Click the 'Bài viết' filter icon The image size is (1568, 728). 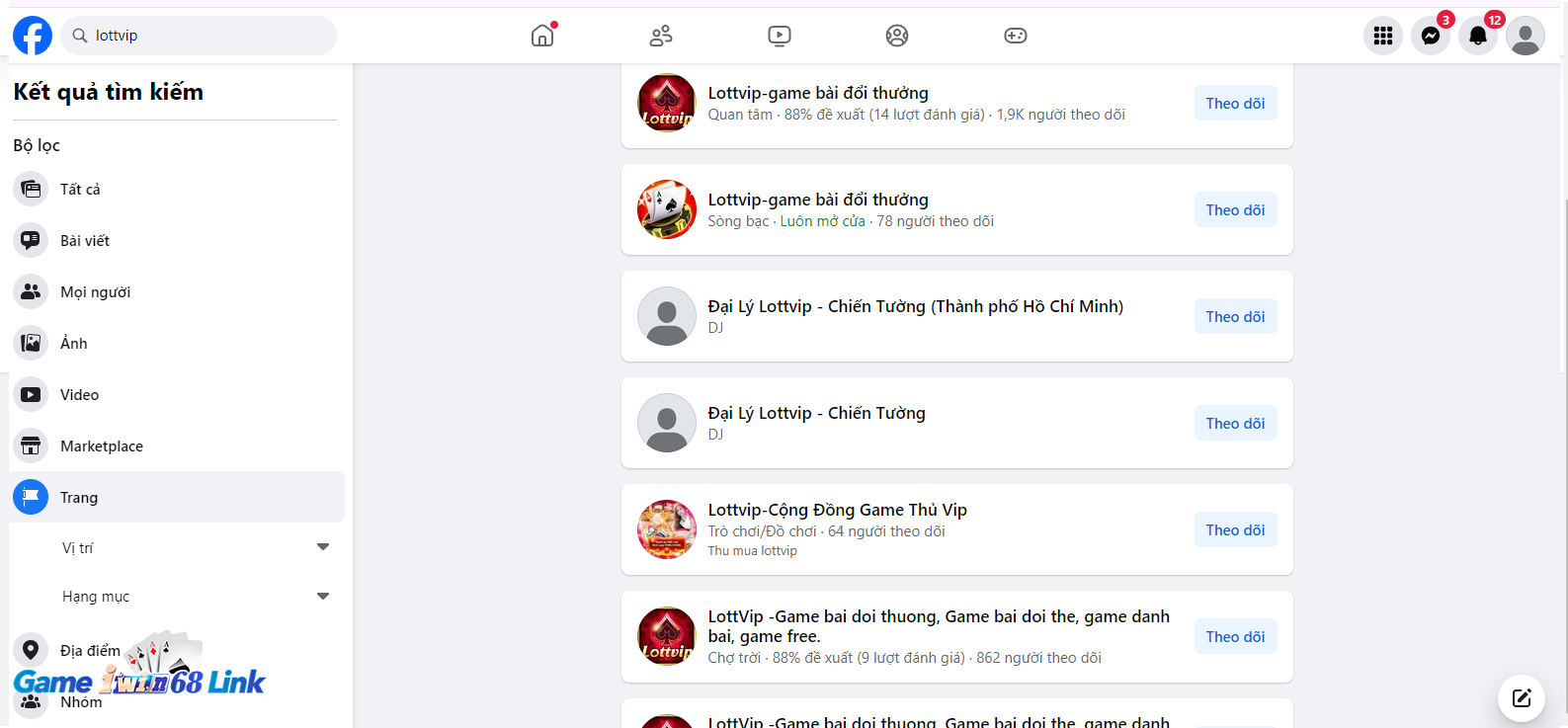pyautogui.click(x=31, y=240)
